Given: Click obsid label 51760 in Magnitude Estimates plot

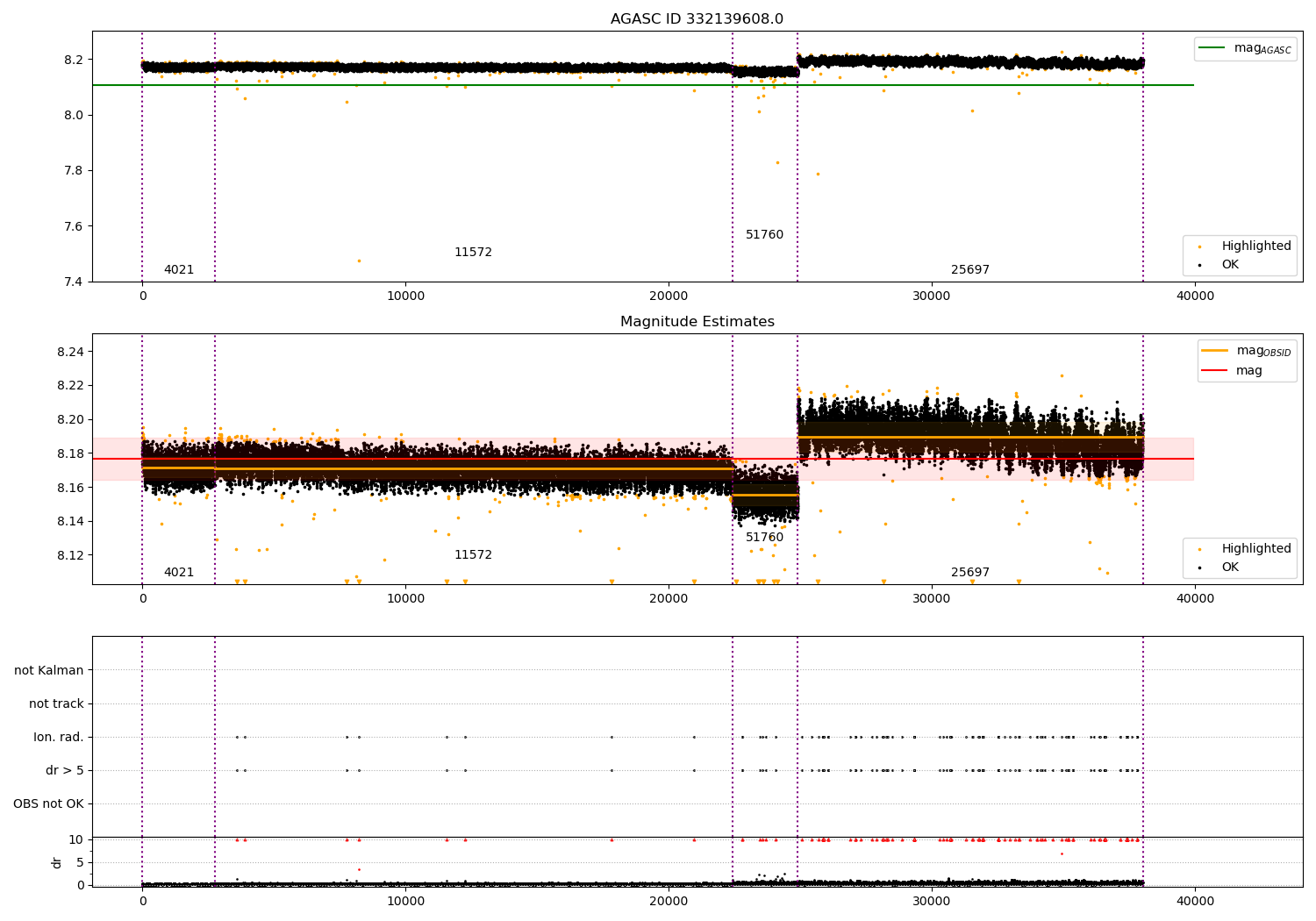Looking at the screenshot, I should tap(764, 538).
